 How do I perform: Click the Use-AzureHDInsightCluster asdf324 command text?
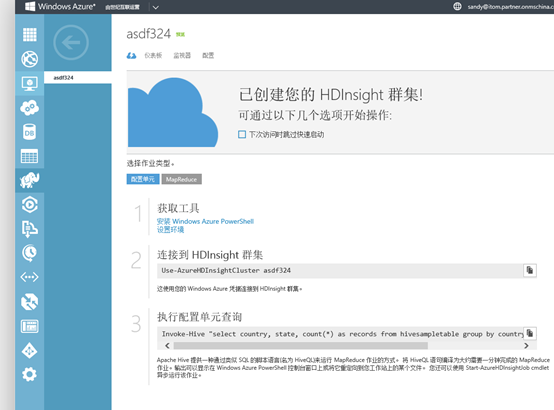tap(226, 270)
